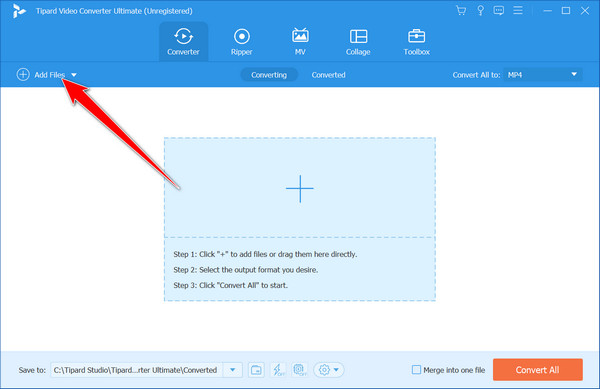Switch to the Converter tab

[183, 42]
